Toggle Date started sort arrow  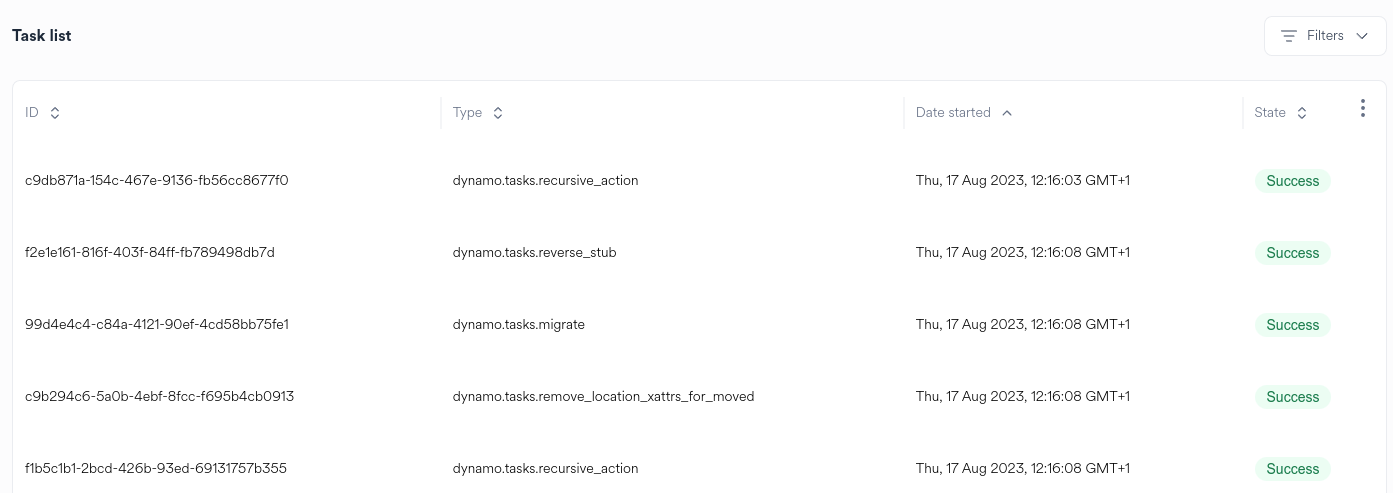[x=1007, y=113]
